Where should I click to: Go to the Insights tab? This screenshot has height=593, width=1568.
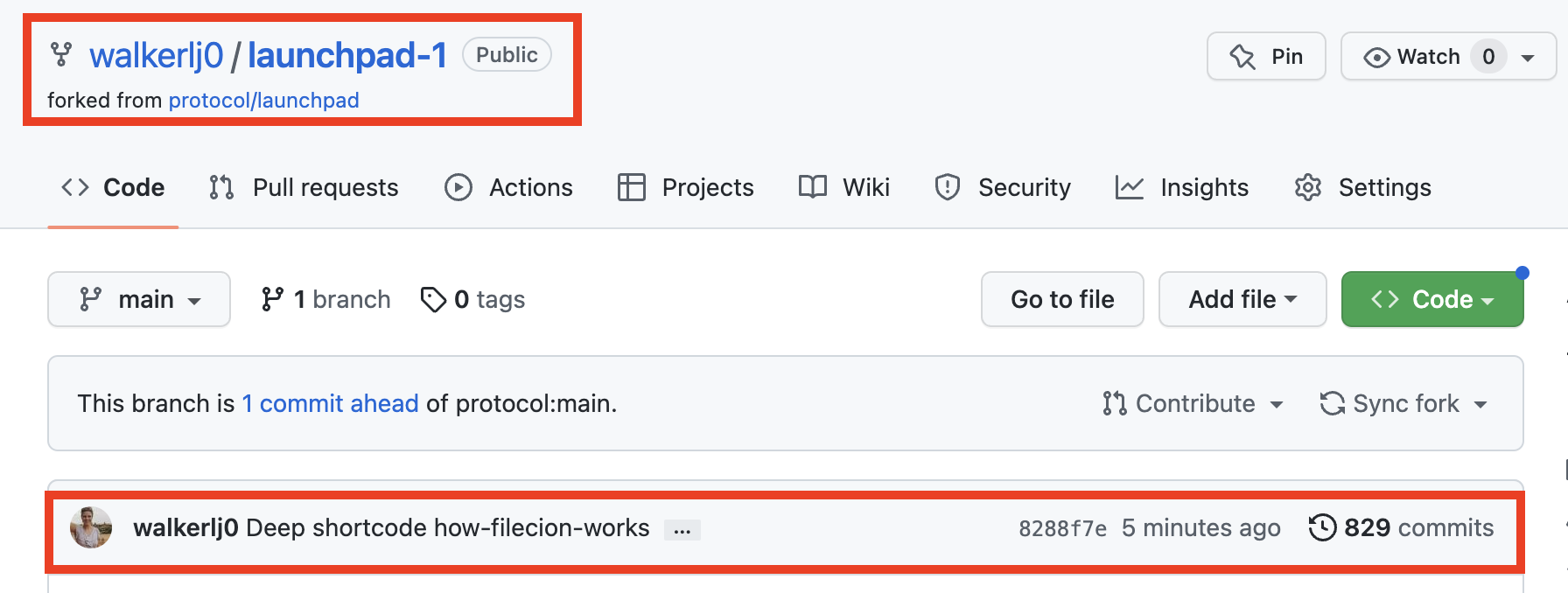point(1182,187)
